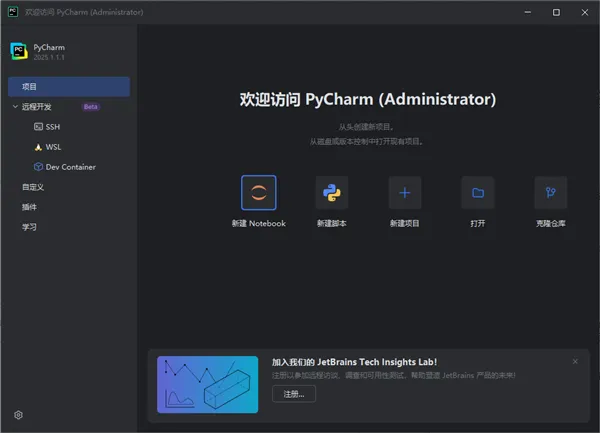Click the banner heading about Tech Insights Lab

coord(354,362)
